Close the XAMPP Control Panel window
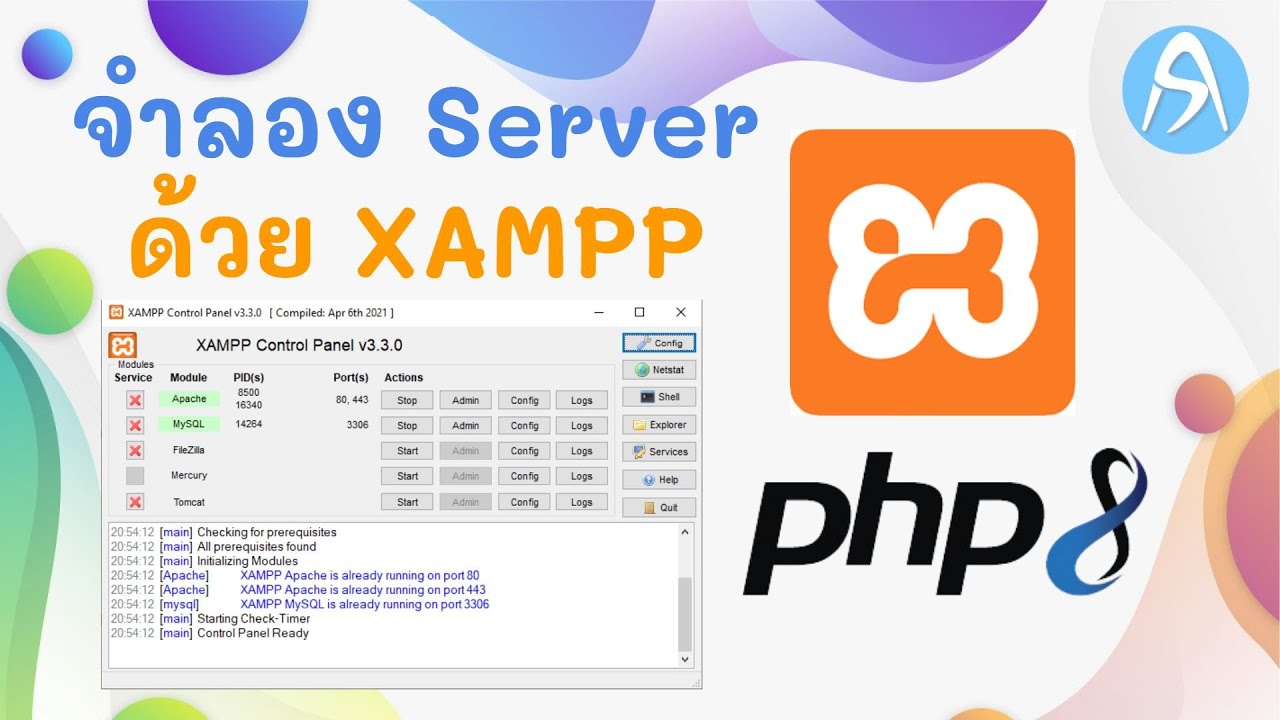 pyautogui.click(x=681, y=312)
